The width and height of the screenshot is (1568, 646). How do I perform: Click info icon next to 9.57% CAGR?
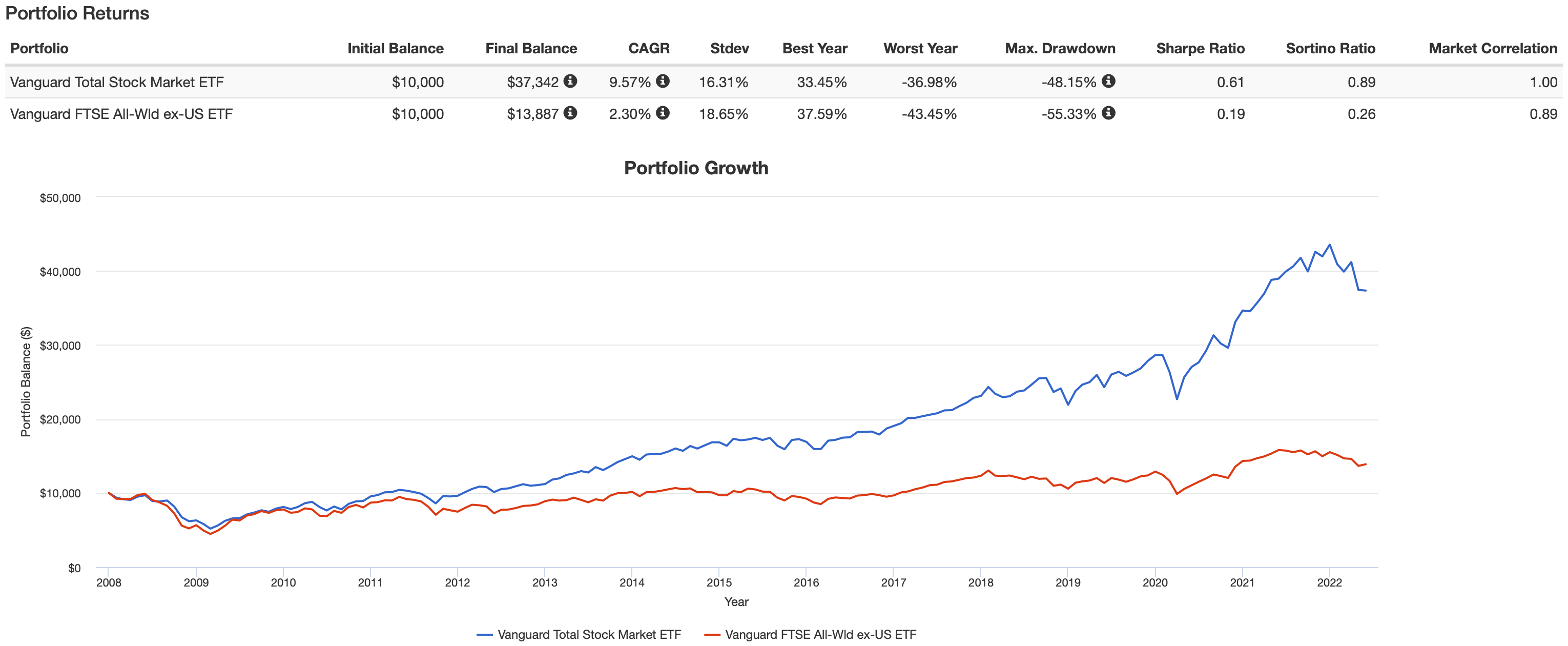point(663,81)
